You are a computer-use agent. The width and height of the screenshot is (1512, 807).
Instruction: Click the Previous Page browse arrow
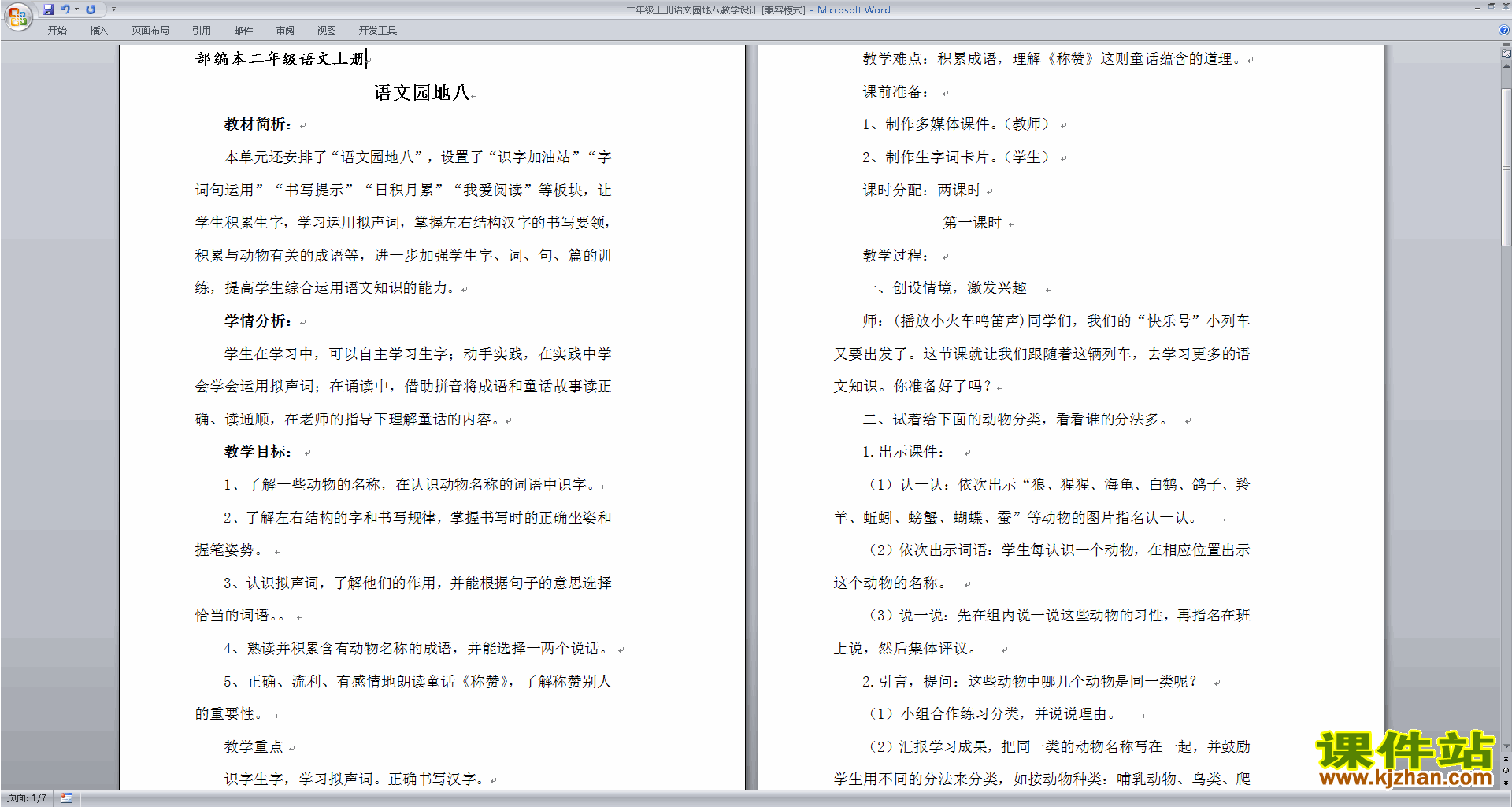click(1506, 758)
